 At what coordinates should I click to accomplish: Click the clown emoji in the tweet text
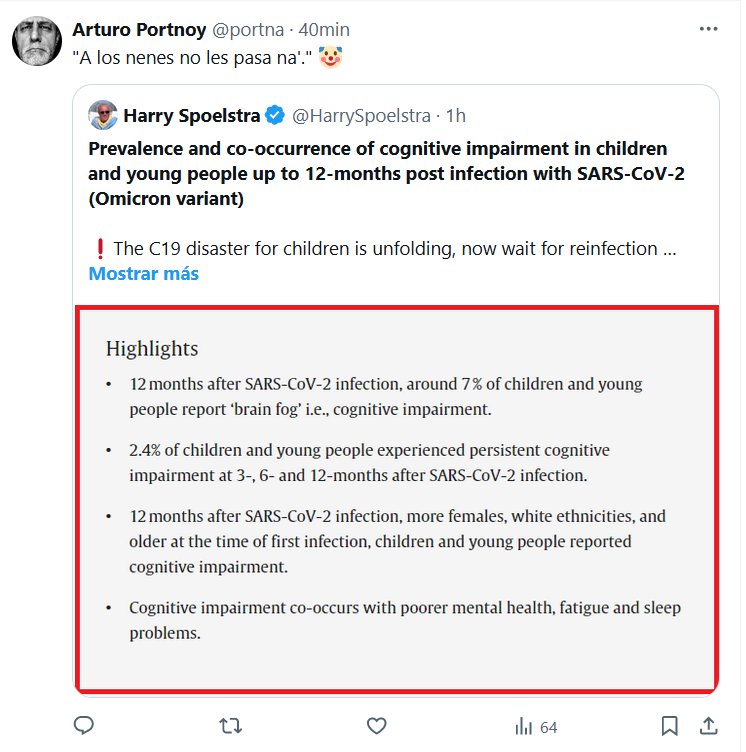(x=330, y=59)
